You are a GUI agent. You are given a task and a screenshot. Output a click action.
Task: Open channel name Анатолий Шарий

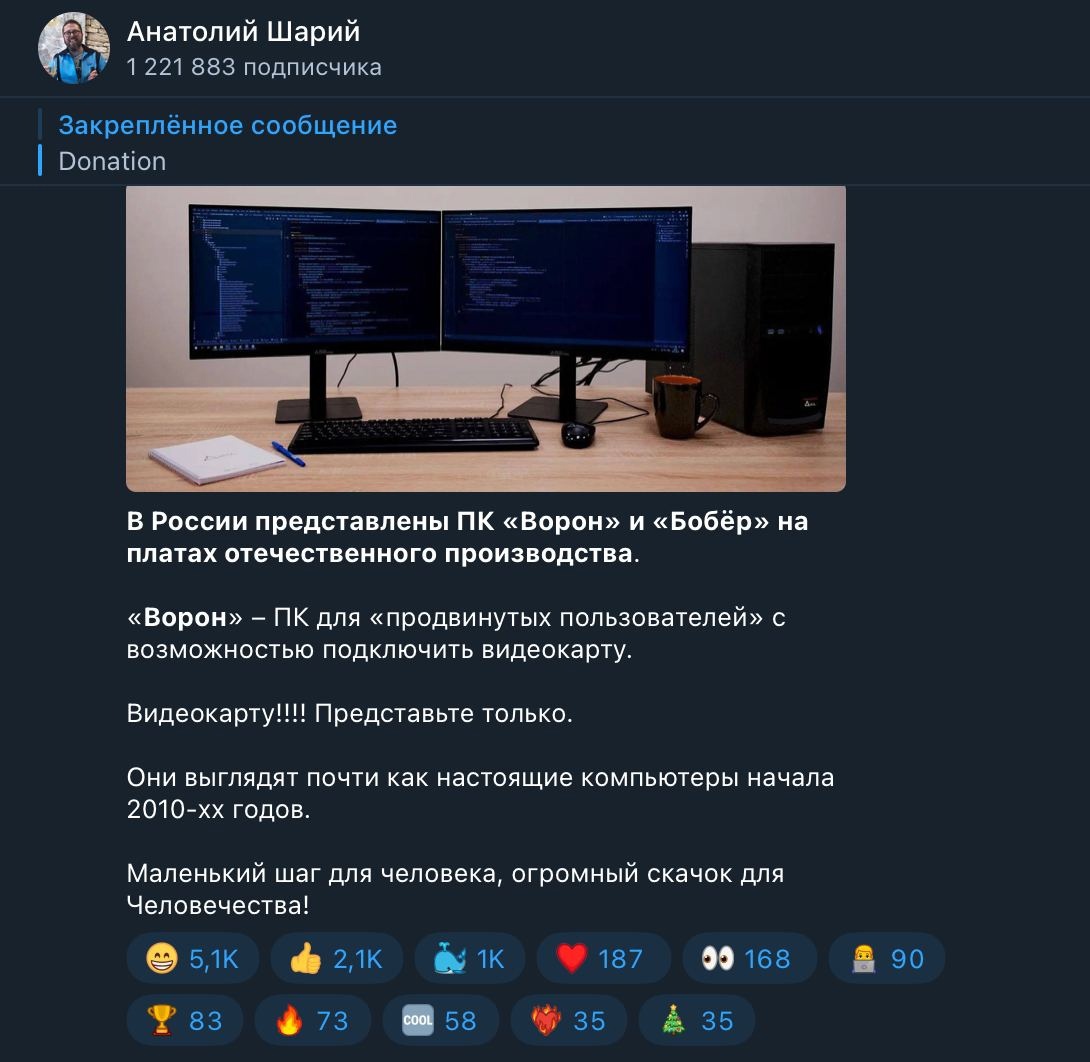[x=243, y=31]
